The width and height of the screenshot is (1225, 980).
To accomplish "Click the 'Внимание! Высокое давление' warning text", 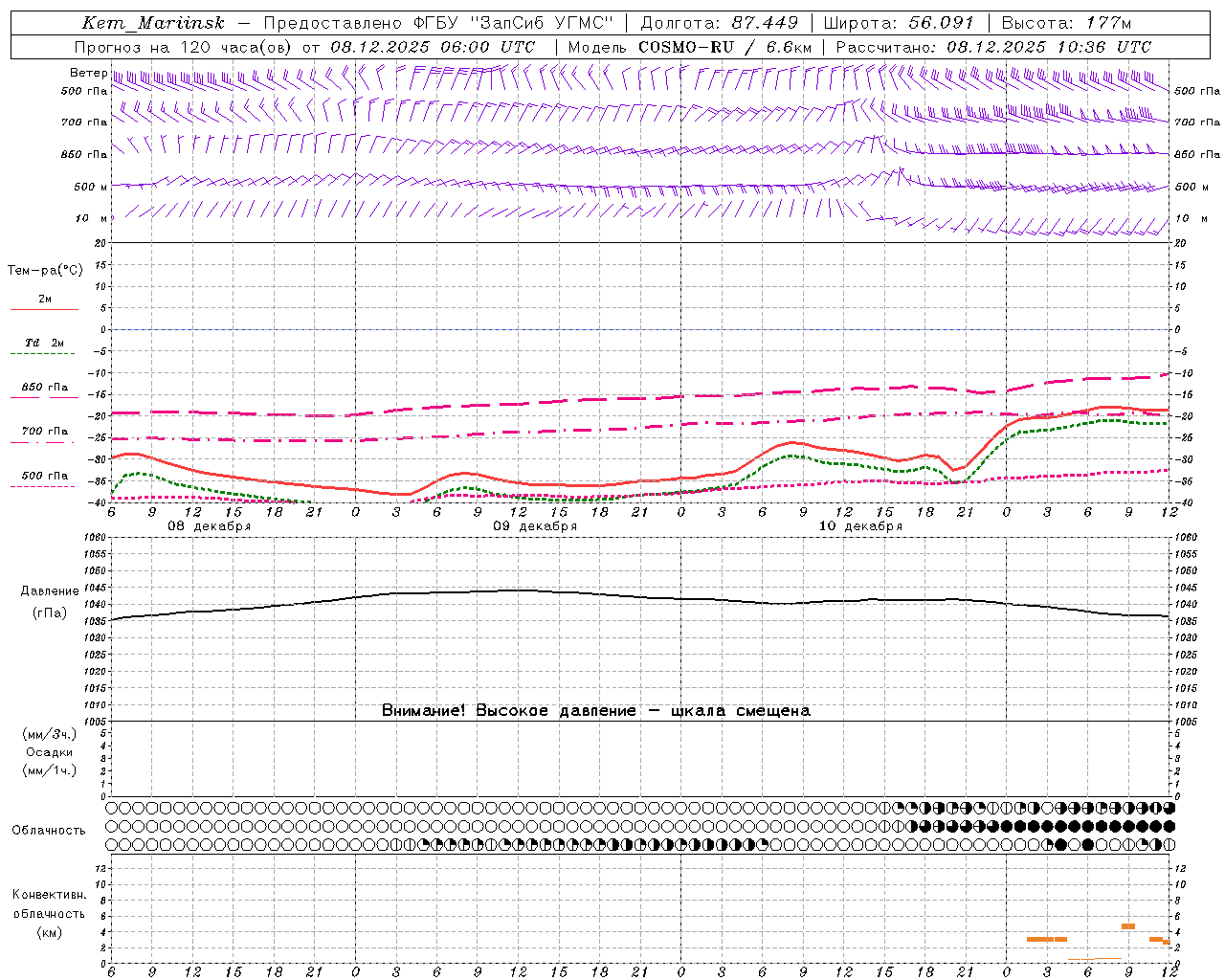I will pyautogui.click(x=508, y=711).
